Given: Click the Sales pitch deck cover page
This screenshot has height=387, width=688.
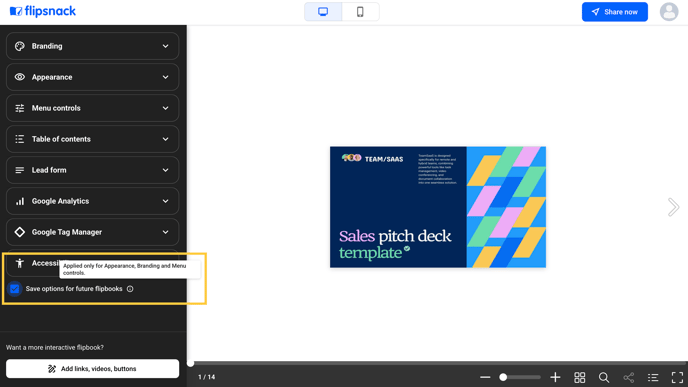Looking at the screenshot, I should pos(438,207).
